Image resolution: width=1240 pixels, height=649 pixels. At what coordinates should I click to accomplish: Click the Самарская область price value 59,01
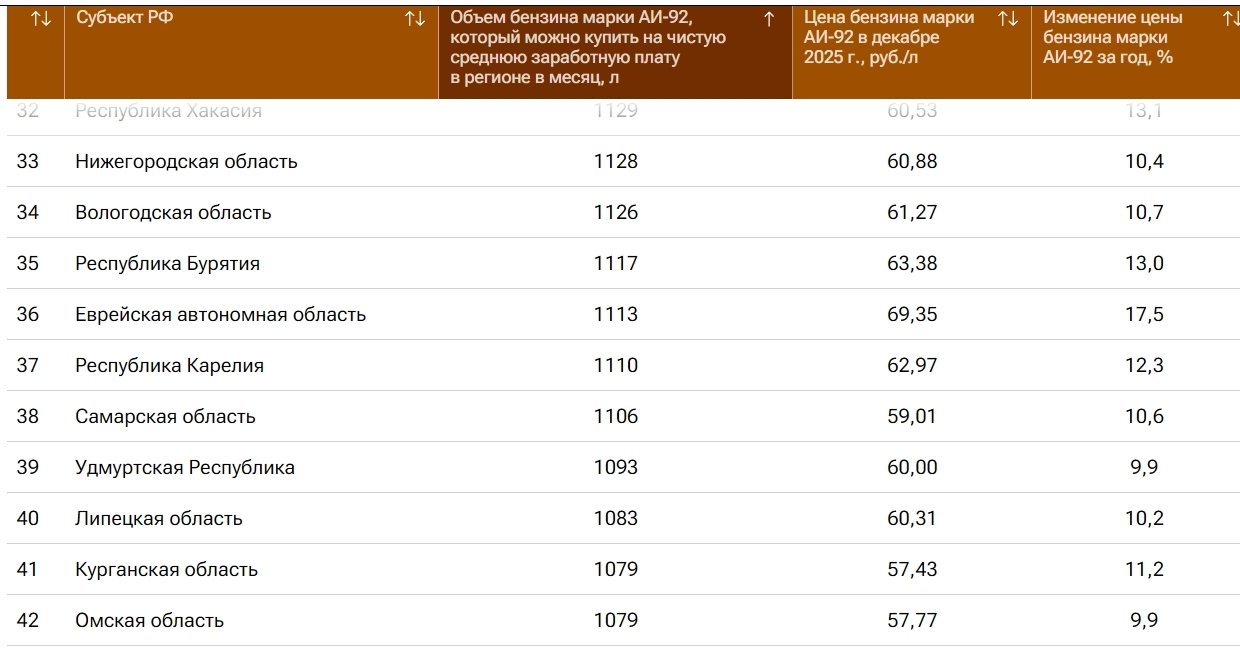912,417
